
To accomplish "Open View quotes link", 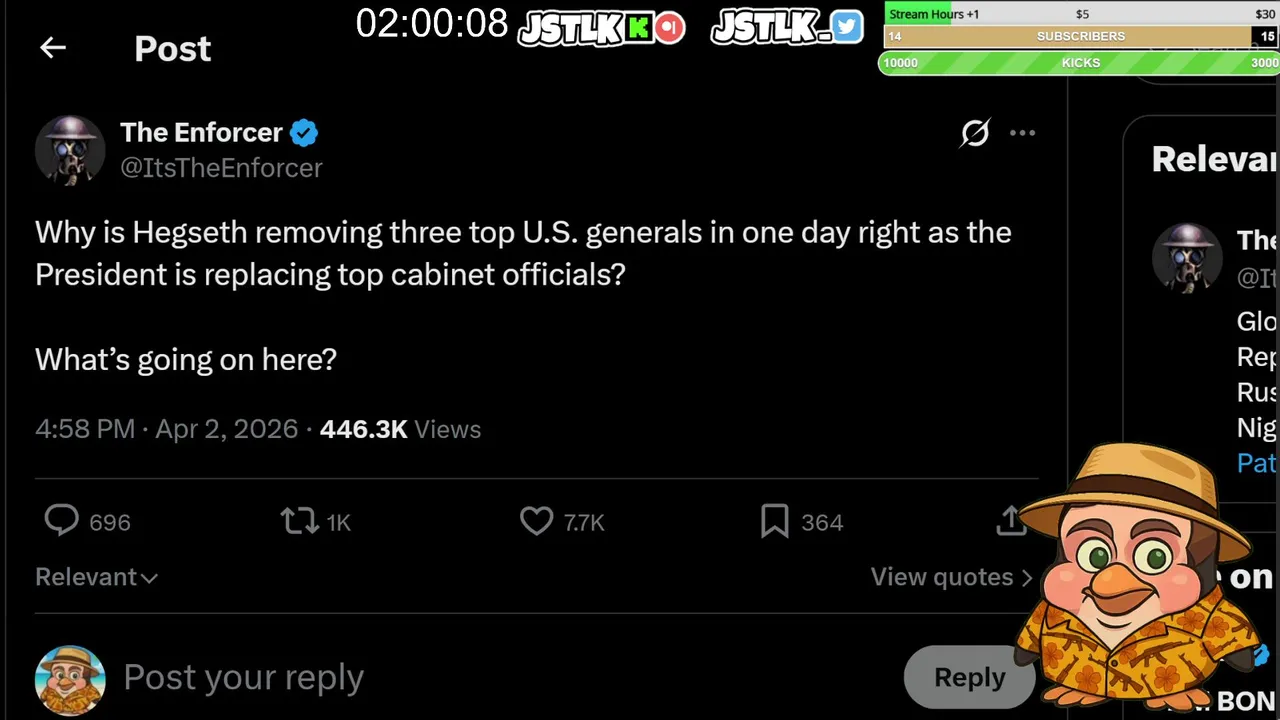I will coord(951,577).
